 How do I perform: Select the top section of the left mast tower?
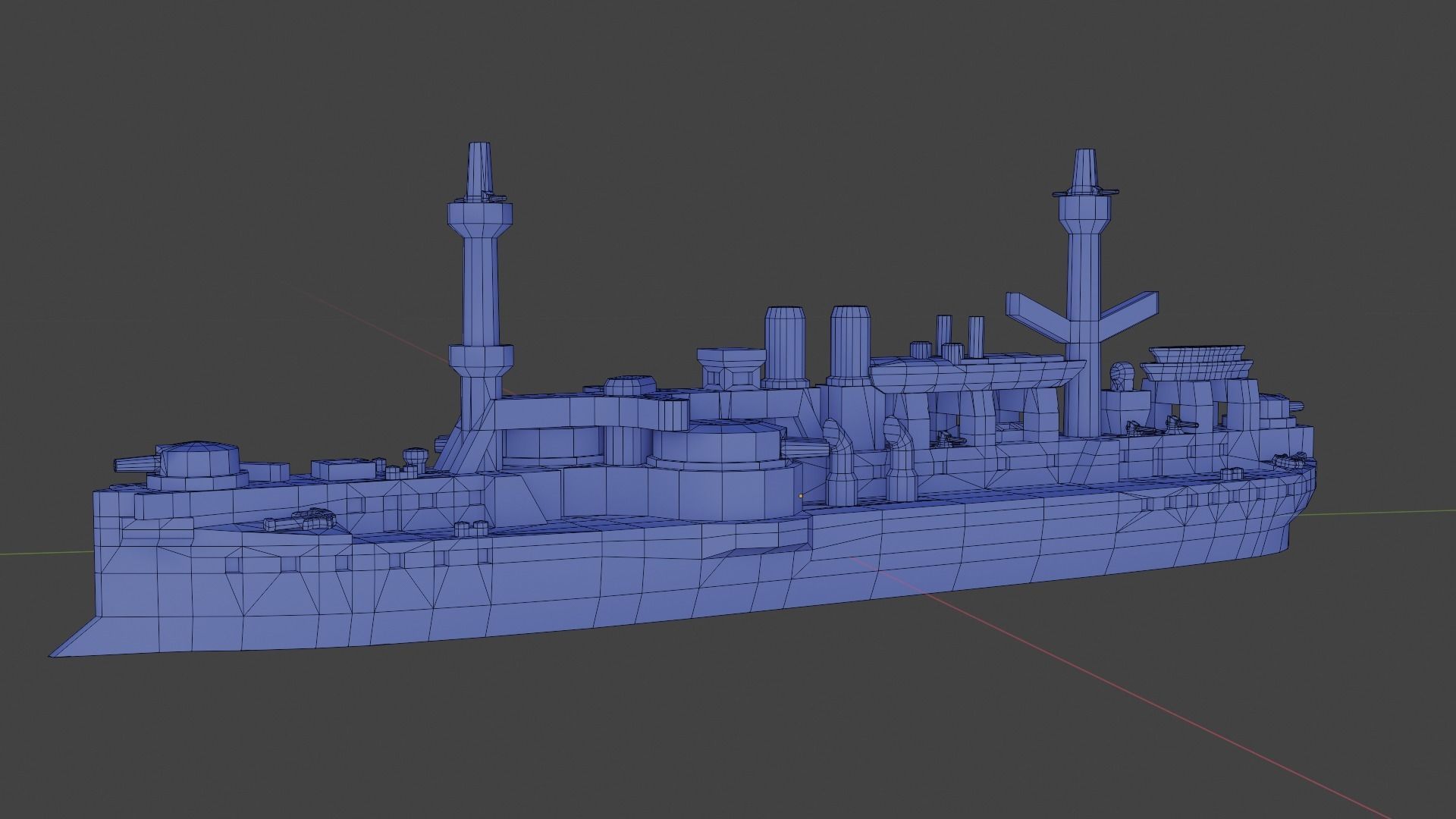click(481, 172)
